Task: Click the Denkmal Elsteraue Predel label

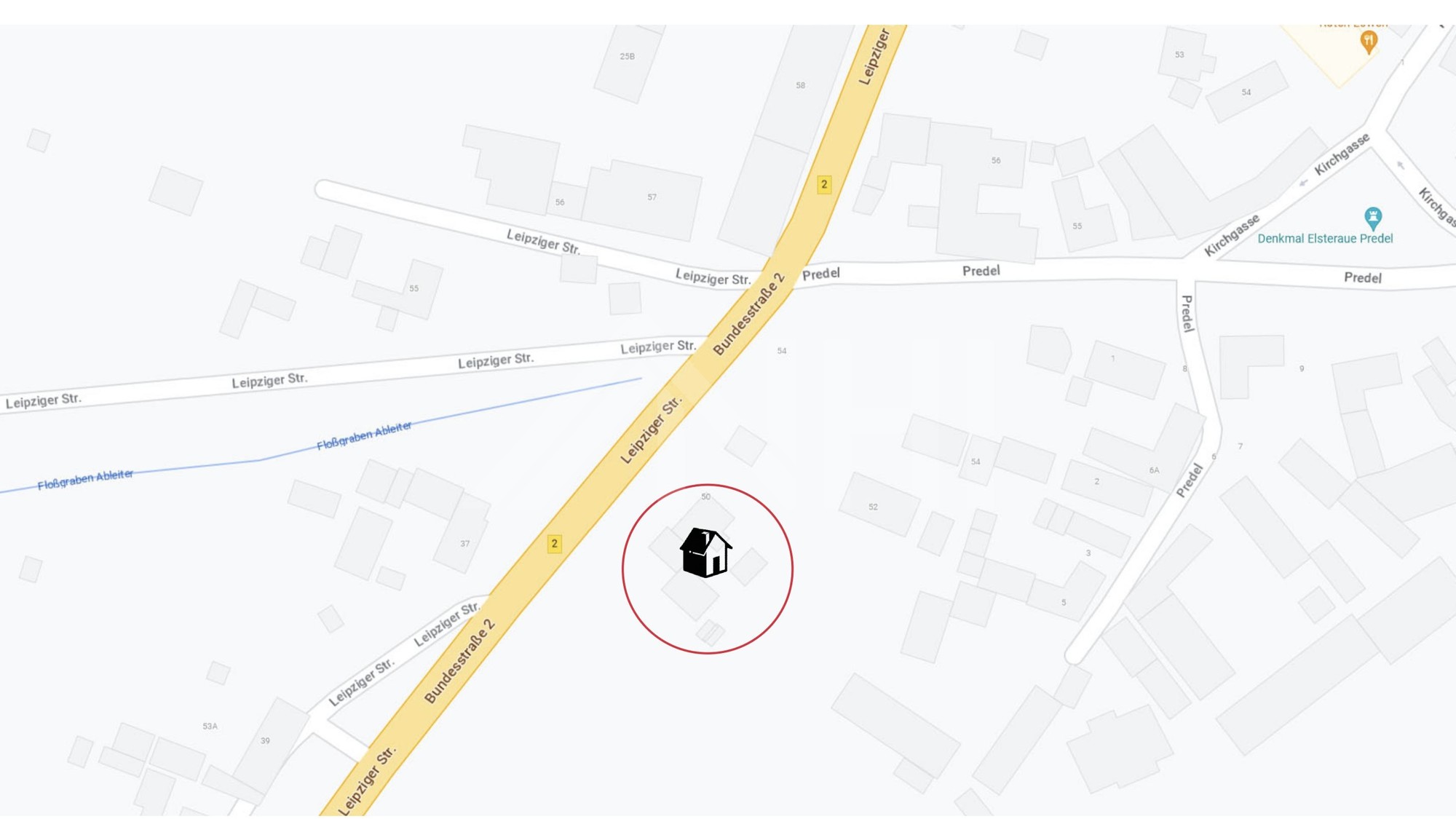Action: coord(1325,239)
